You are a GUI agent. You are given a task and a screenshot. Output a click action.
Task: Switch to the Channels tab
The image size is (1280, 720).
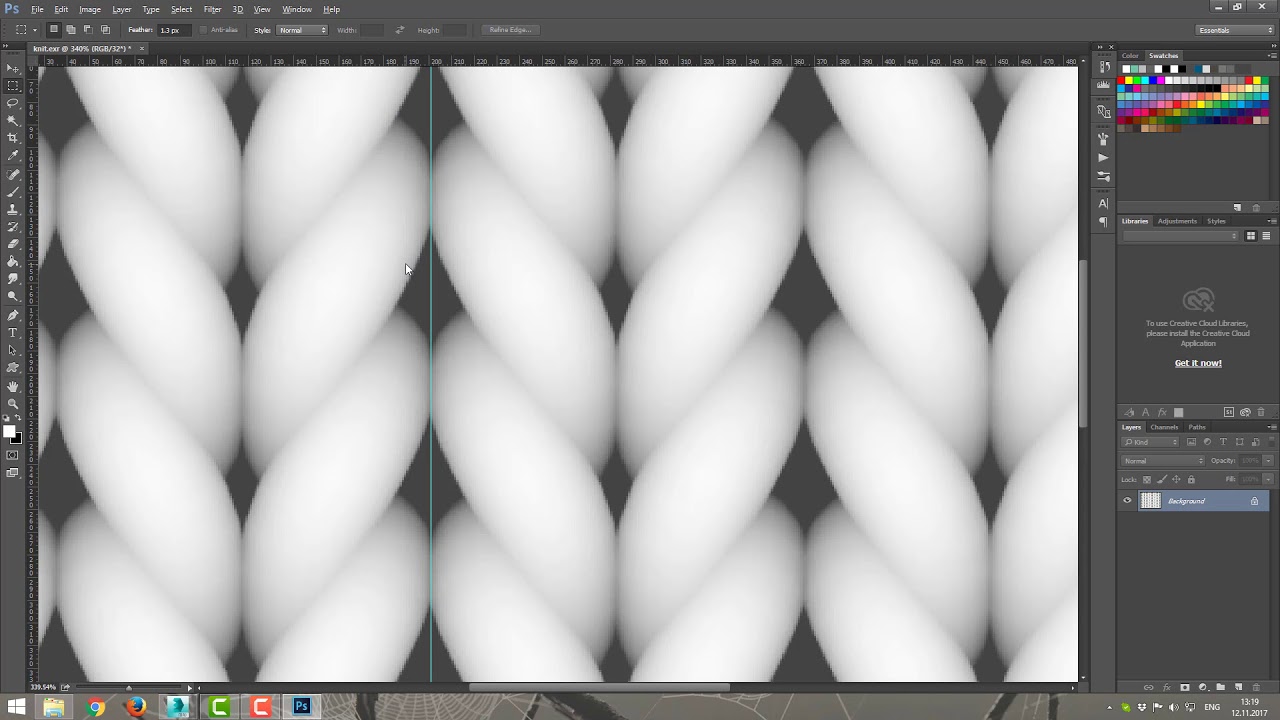pyautogui.click(x=1164, y=427)
